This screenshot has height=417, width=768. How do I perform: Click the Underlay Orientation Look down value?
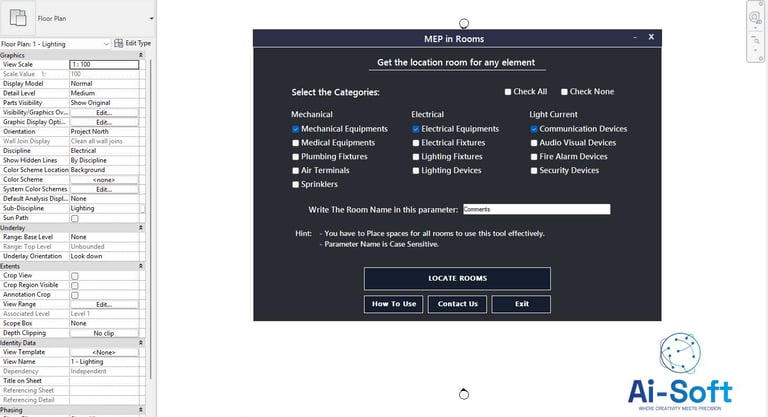click(x=104, y=256)
